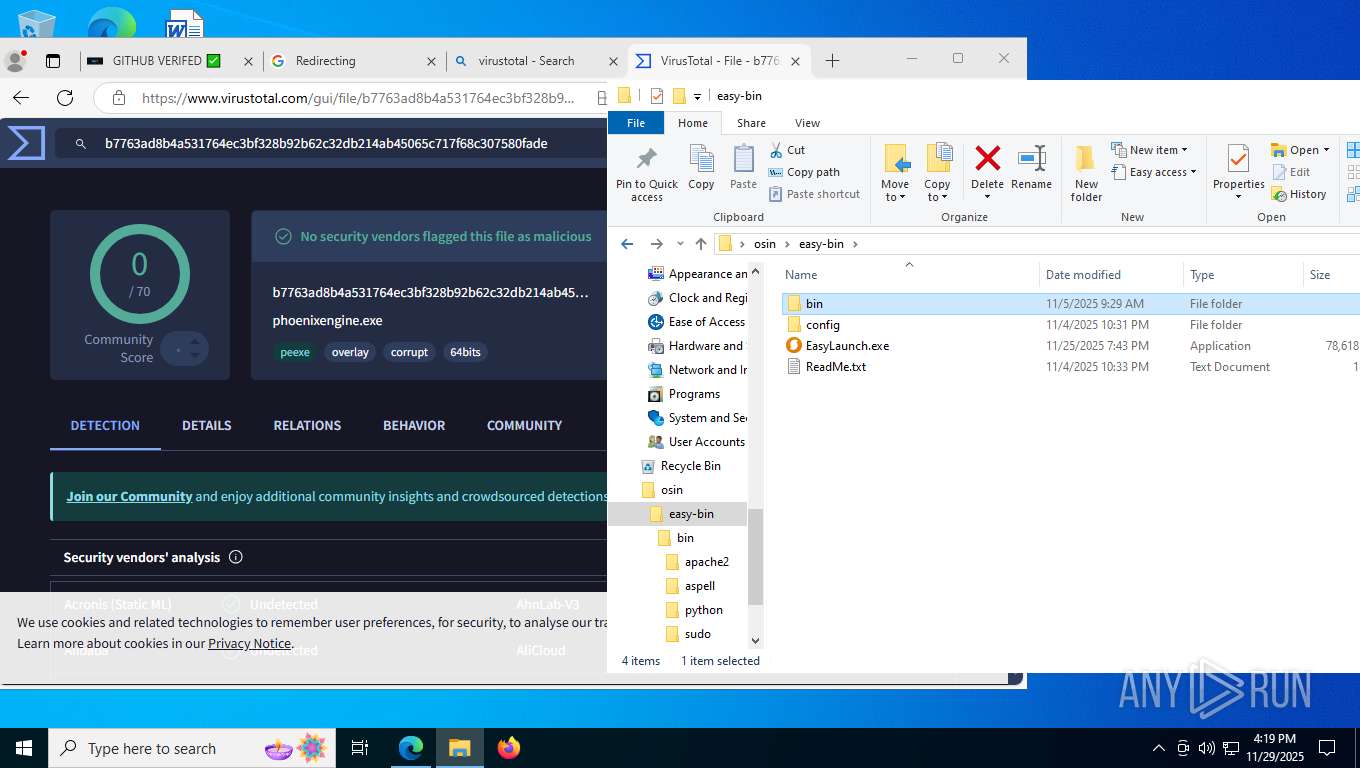Expand the Open button dropdown
This screenshot has height=768, width=1360.
pyautogui.click(x=1326, y=150)
